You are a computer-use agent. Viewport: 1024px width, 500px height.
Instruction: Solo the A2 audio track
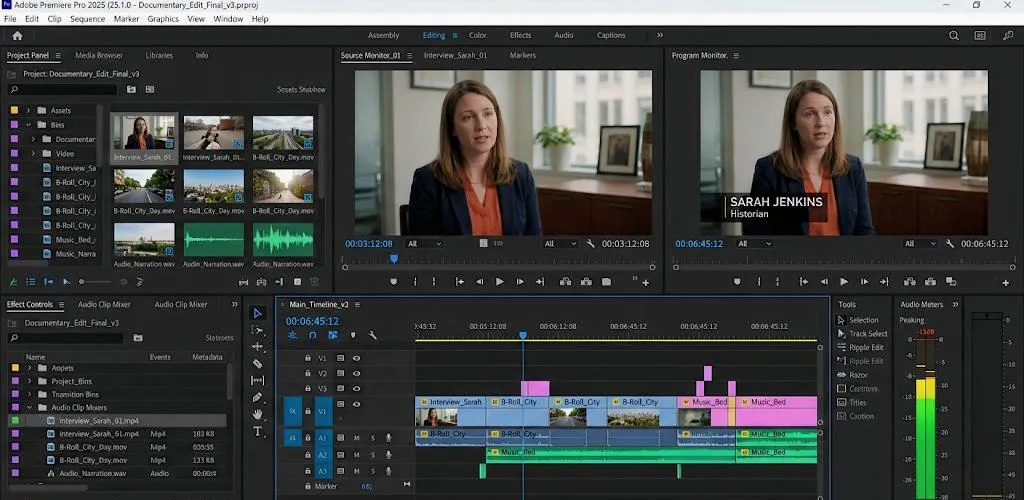373,455
